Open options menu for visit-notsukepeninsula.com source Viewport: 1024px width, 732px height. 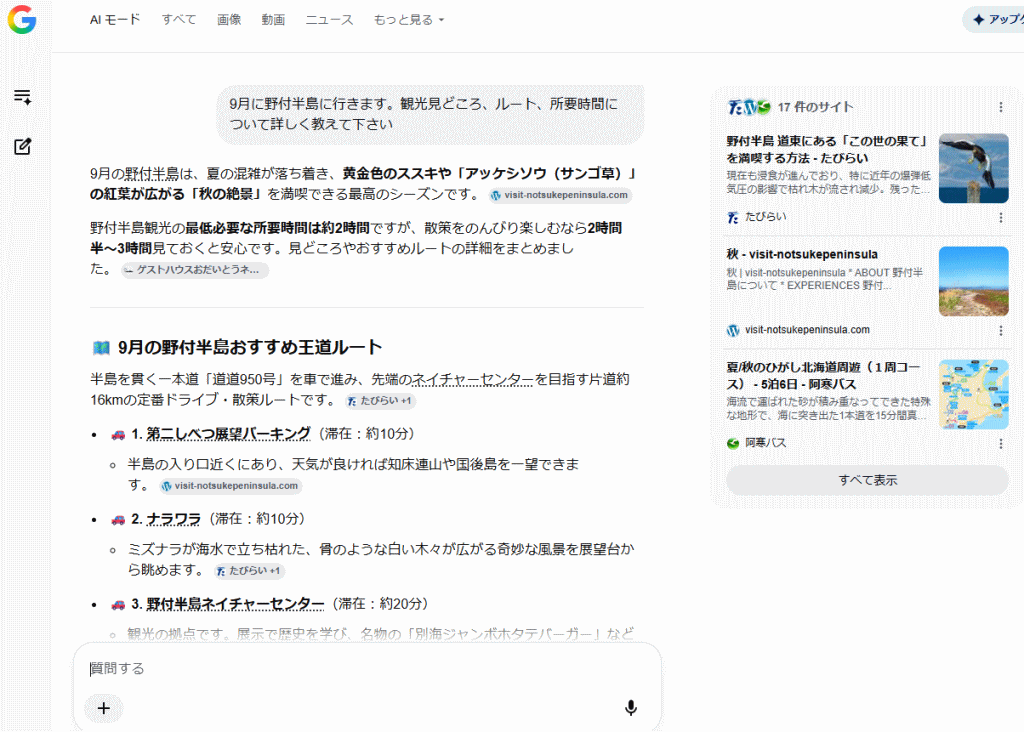pos(1000,331)
